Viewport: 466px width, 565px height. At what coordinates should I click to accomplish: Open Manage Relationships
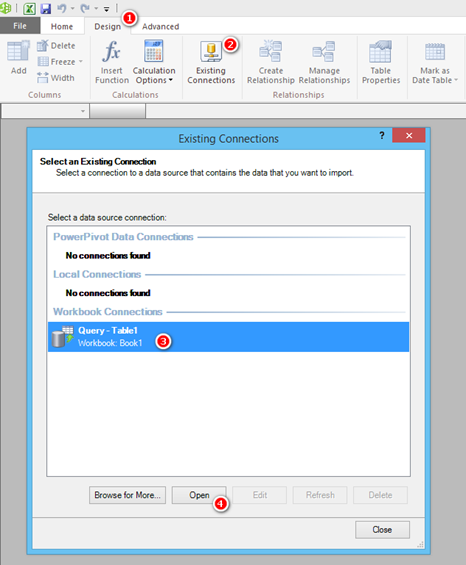[324, 62]
